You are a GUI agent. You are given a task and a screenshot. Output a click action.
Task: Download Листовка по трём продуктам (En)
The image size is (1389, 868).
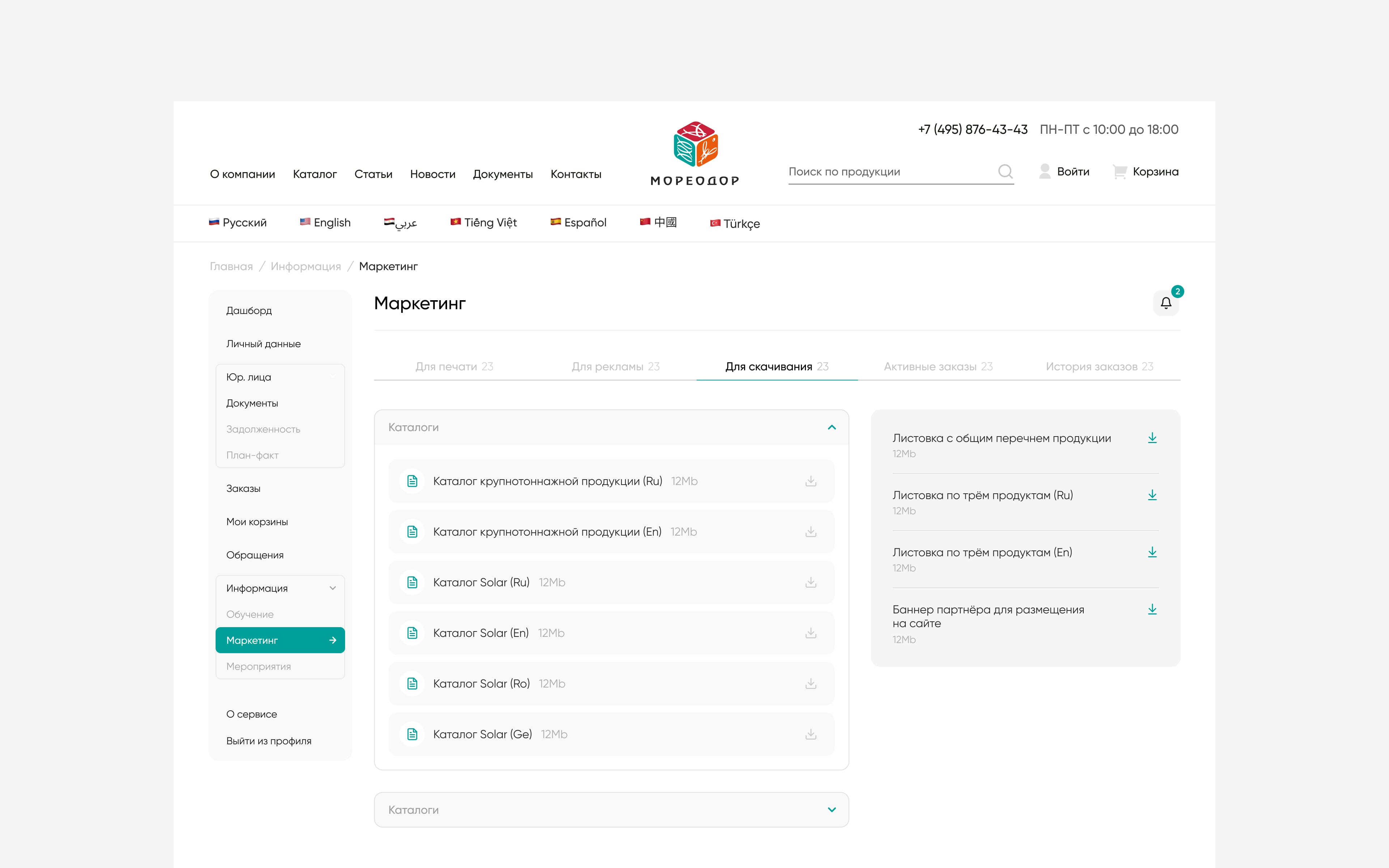[1152, 553]
